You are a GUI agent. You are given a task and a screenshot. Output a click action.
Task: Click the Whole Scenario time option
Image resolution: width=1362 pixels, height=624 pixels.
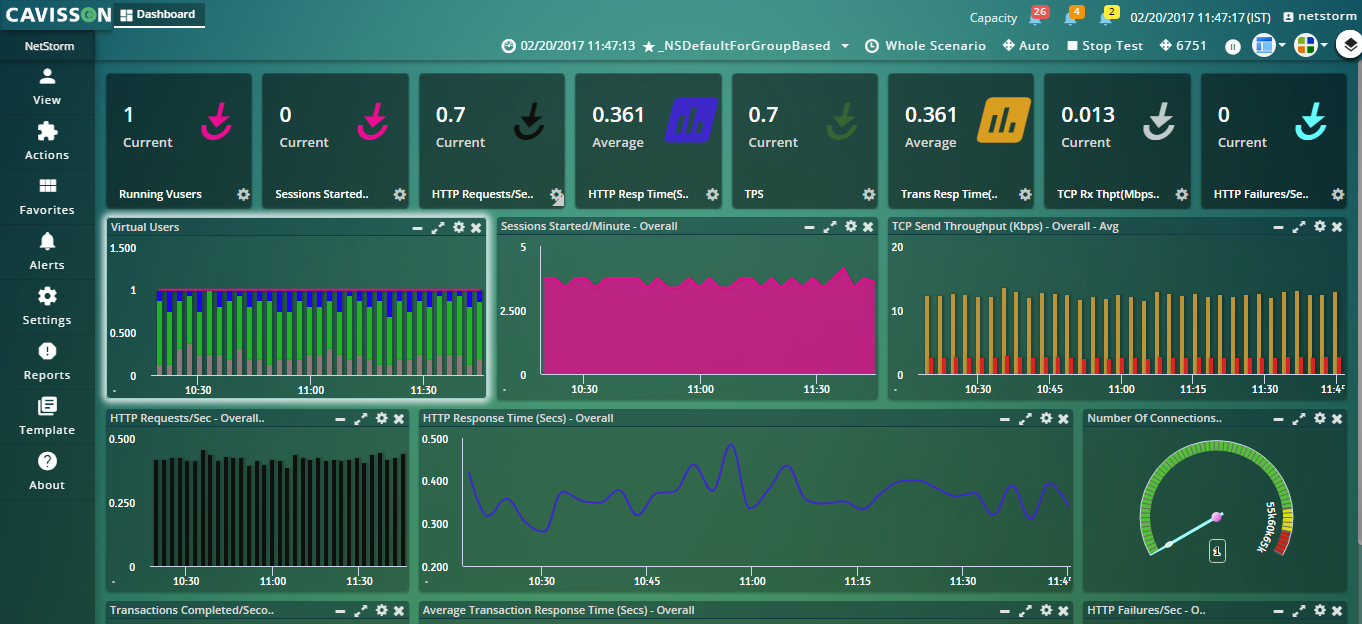(925, 46)
